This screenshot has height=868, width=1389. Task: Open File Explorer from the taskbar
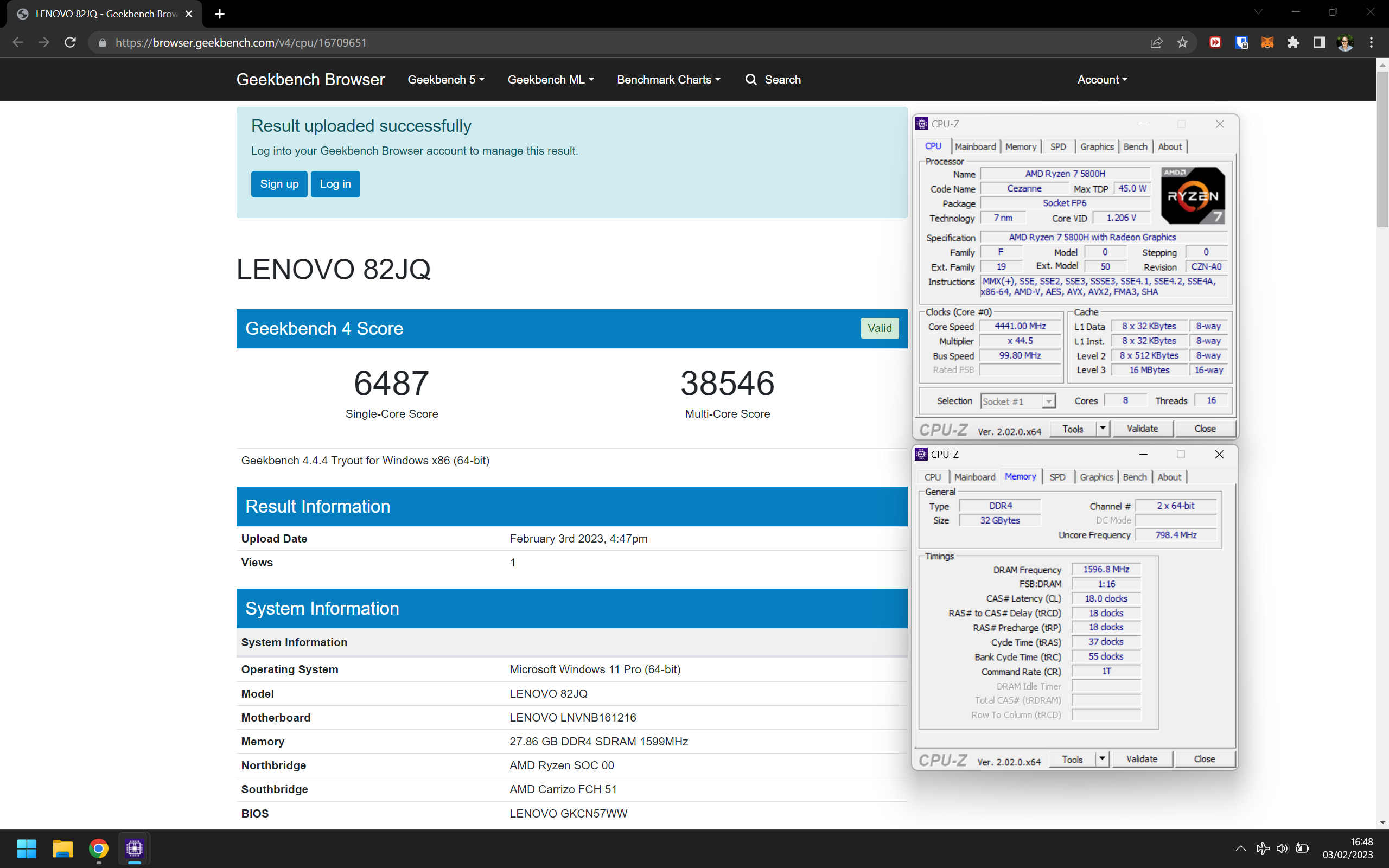pos(62,848)
